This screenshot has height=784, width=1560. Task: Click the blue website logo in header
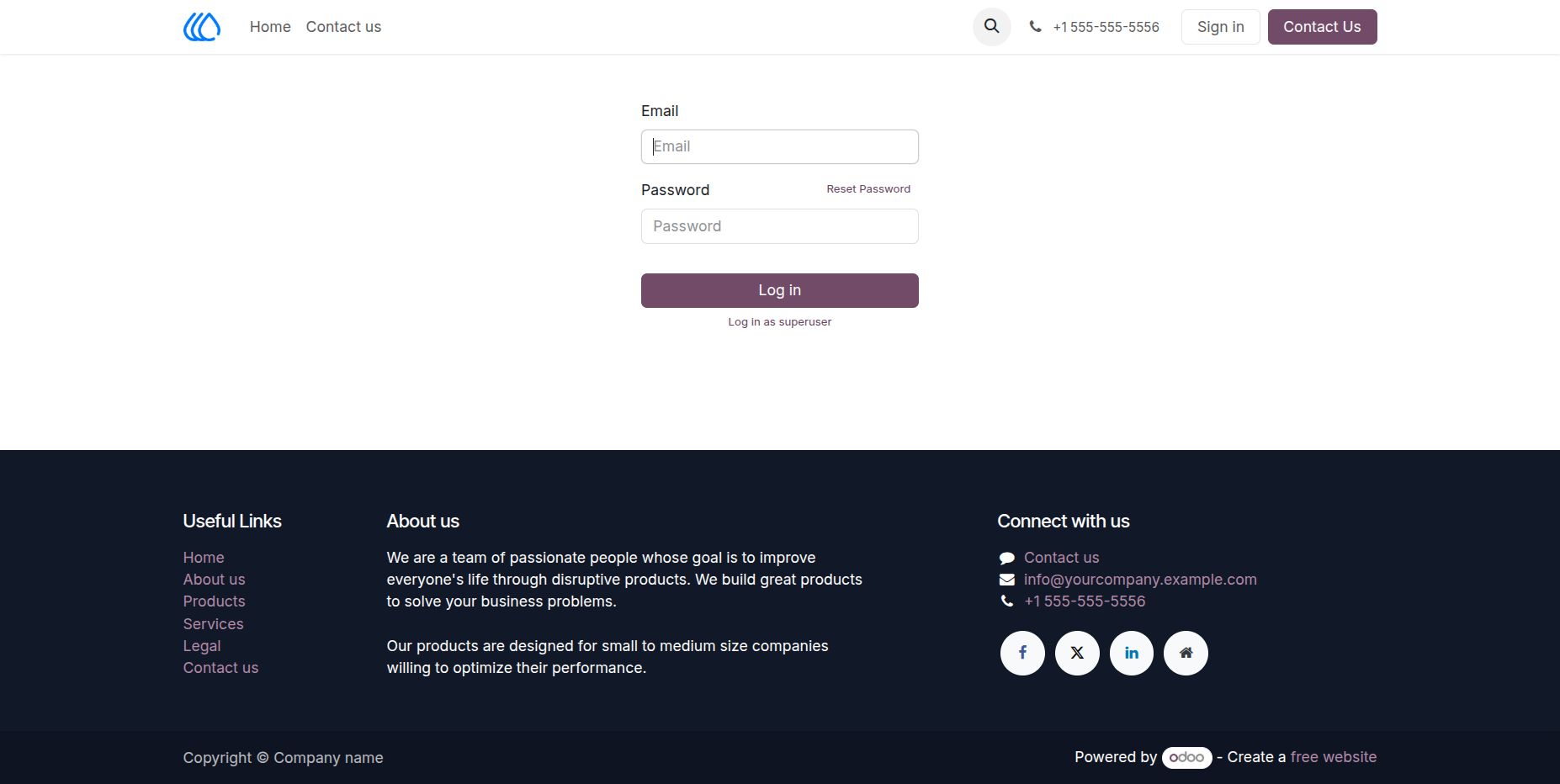[202, 27]
